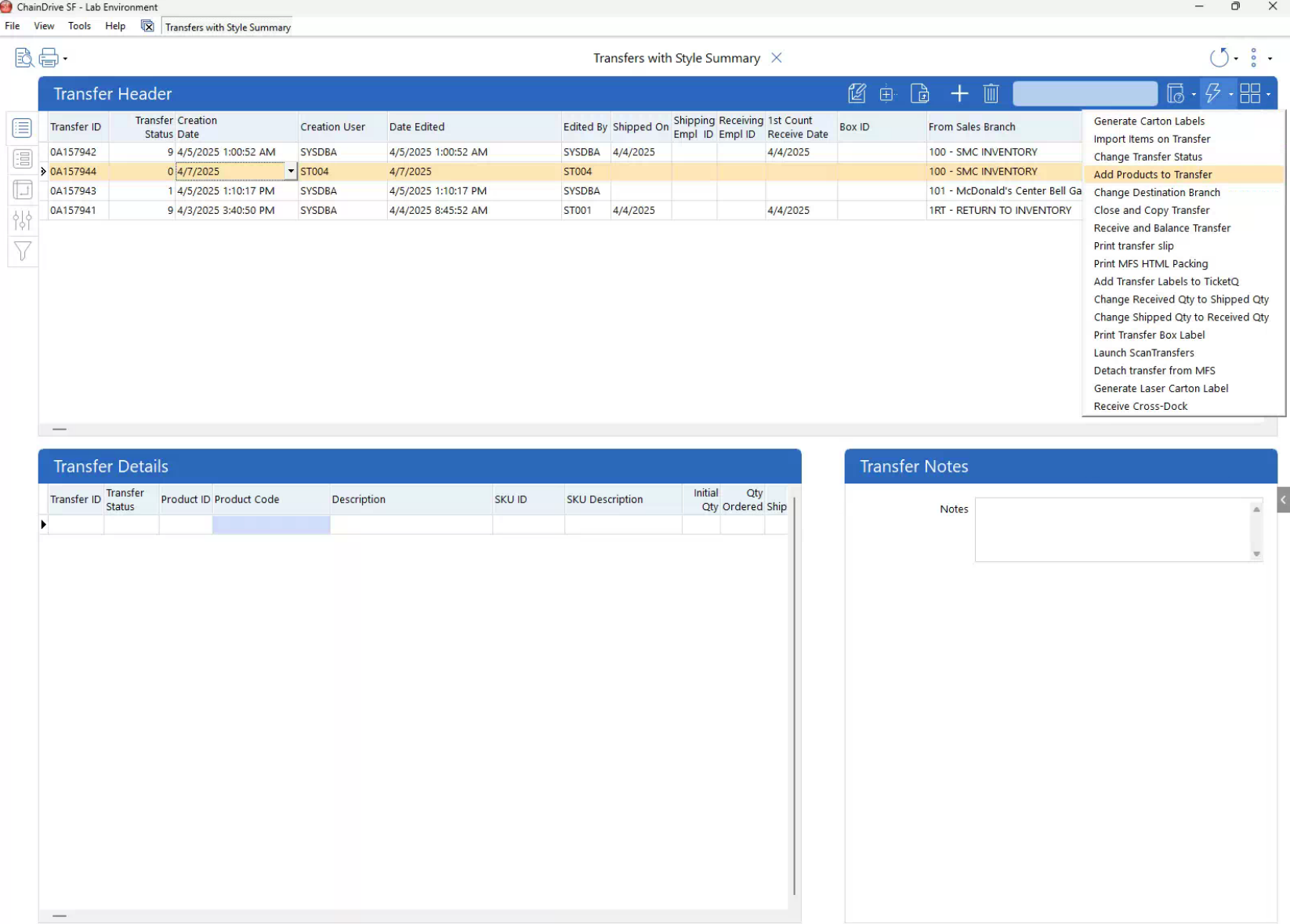Screen dimensions: 1290x924
Task: Open the print preview icon
Action: (x=24, y=58)
